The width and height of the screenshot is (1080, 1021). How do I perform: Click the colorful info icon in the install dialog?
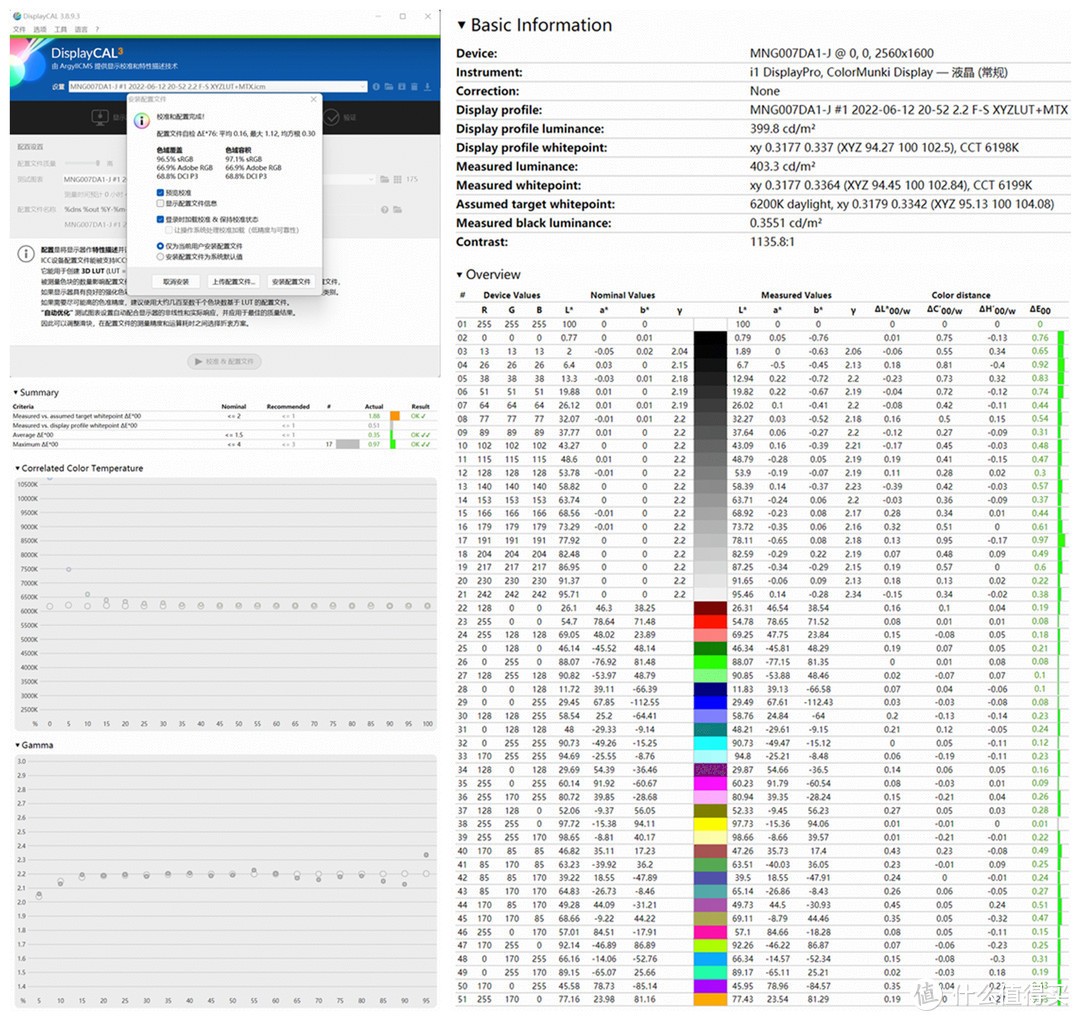point(141,121)
